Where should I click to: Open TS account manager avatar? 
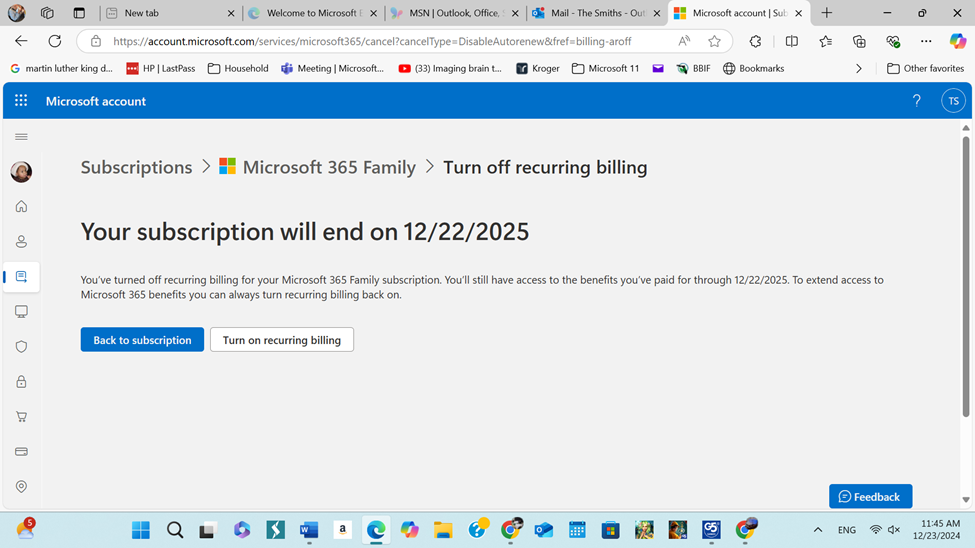(x=953, y=101)
